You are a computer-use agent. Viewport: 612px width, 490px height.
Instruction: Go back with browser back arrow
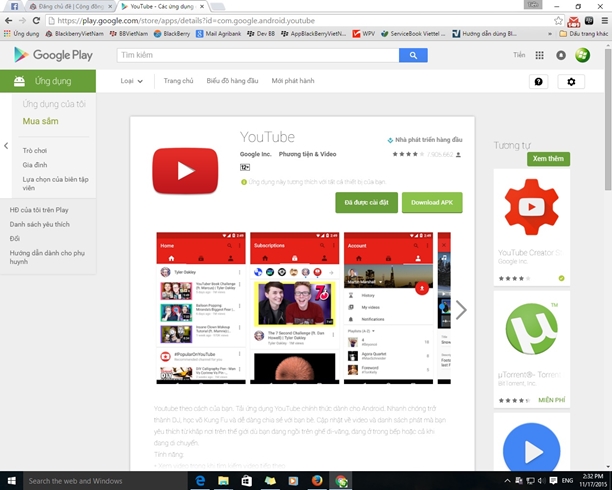pyautogui.click(x=8, y=21)
